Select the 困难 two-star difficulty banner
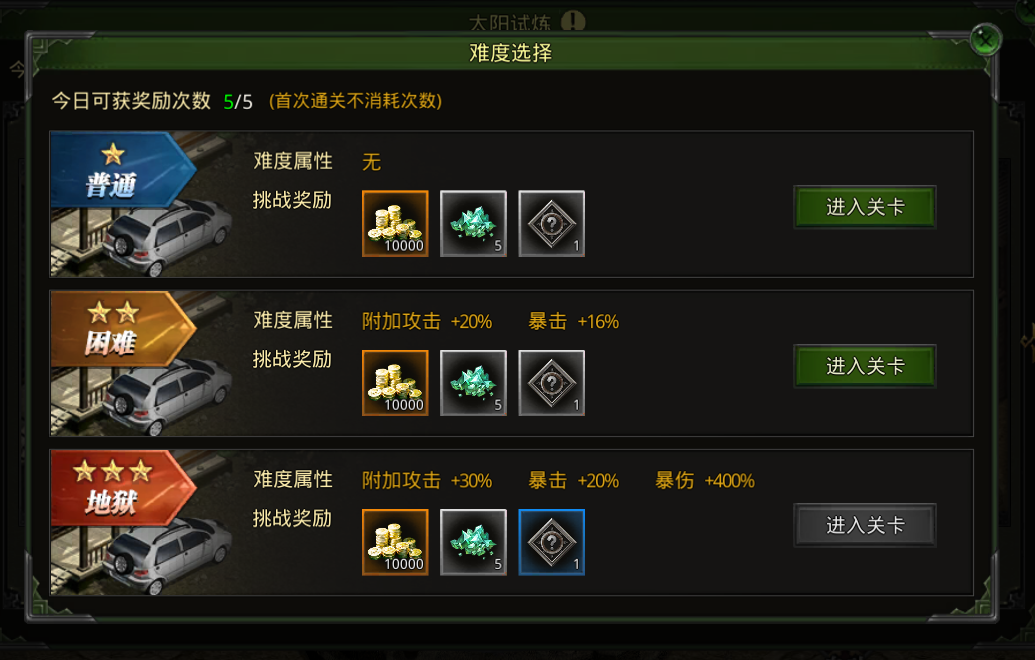Screen dimensions: 1035x660 (123, 329)
